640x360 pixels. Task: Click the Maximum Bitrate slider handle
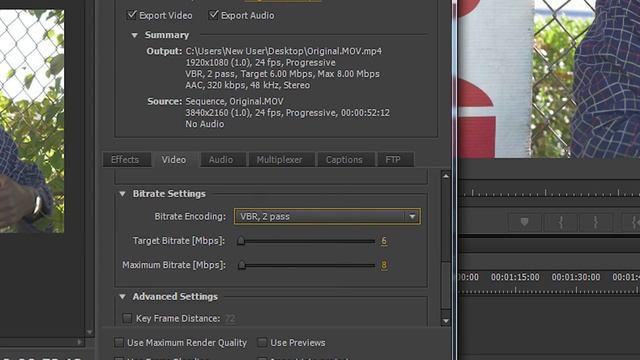[x=242, y=265]
